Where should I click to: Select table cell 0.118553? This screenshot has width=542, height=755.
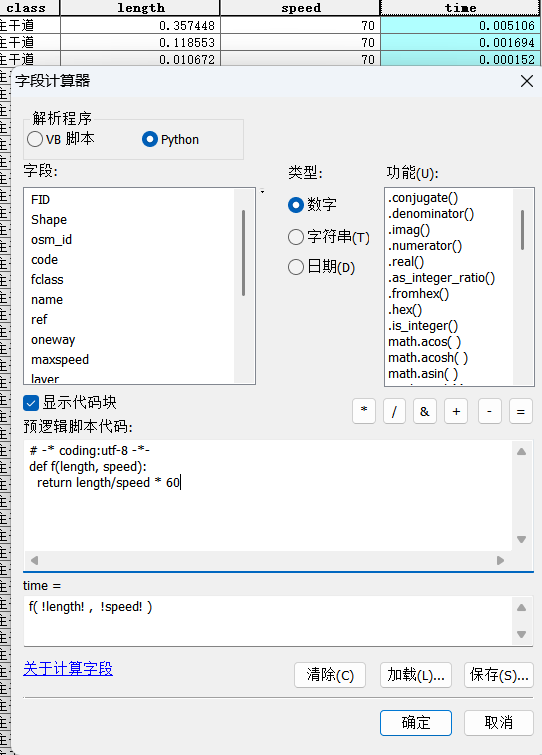pyautogui.click(x=141, y=42)
